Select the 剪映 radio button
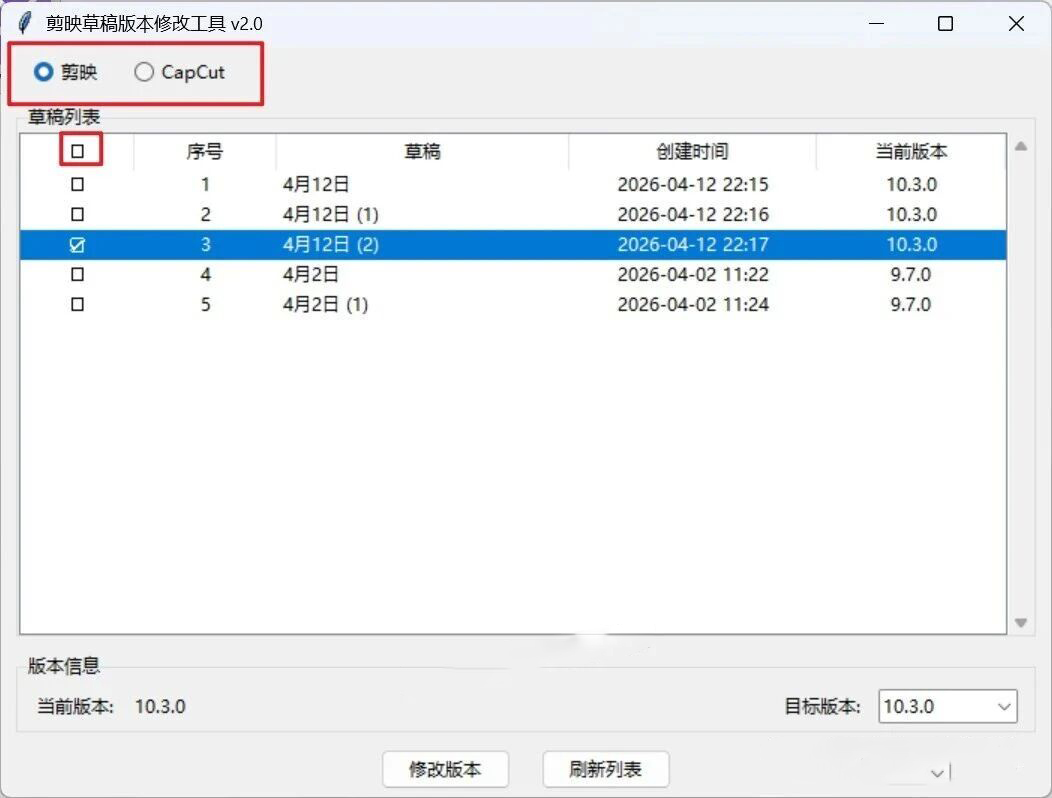This screenshot has height=798, width=1052. pyautogui.click(x=44, y=72)
